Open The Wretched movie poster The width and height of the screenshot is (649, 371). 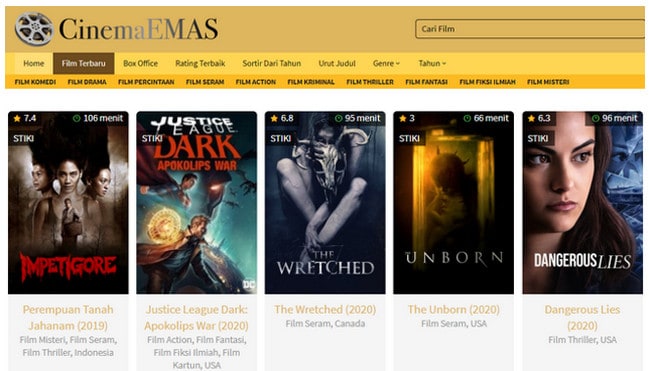pyautogui.click(x=325, y=202)
